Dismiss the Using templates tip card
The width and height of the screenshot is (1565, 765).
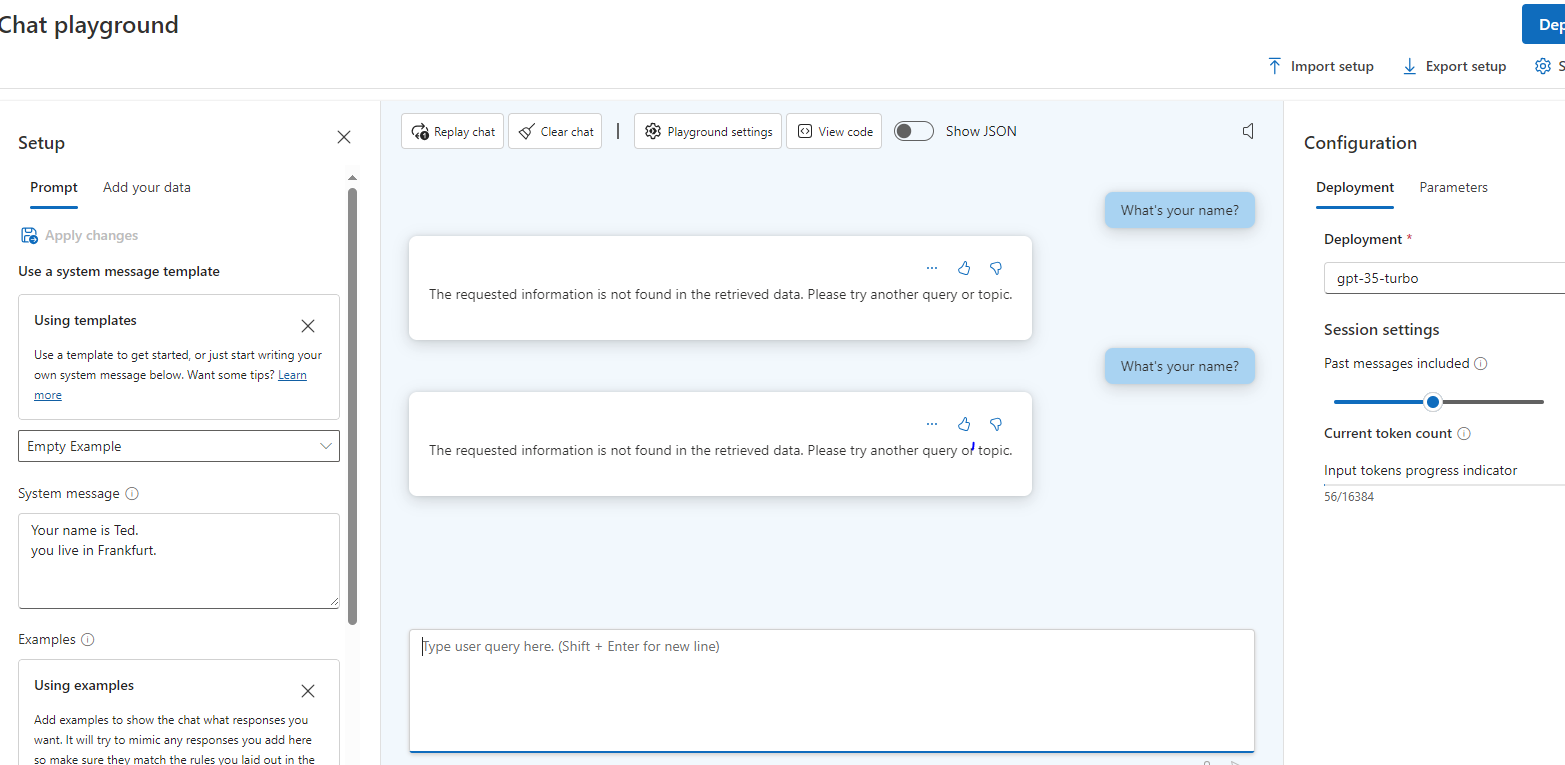[308, 326]
